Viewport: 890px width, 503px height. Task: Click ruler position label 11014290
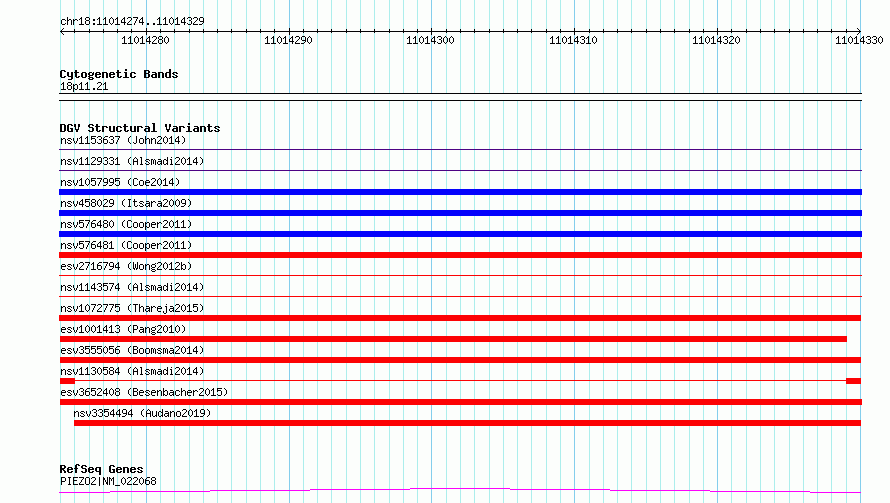pyautogui.click(x=288, y=40)
